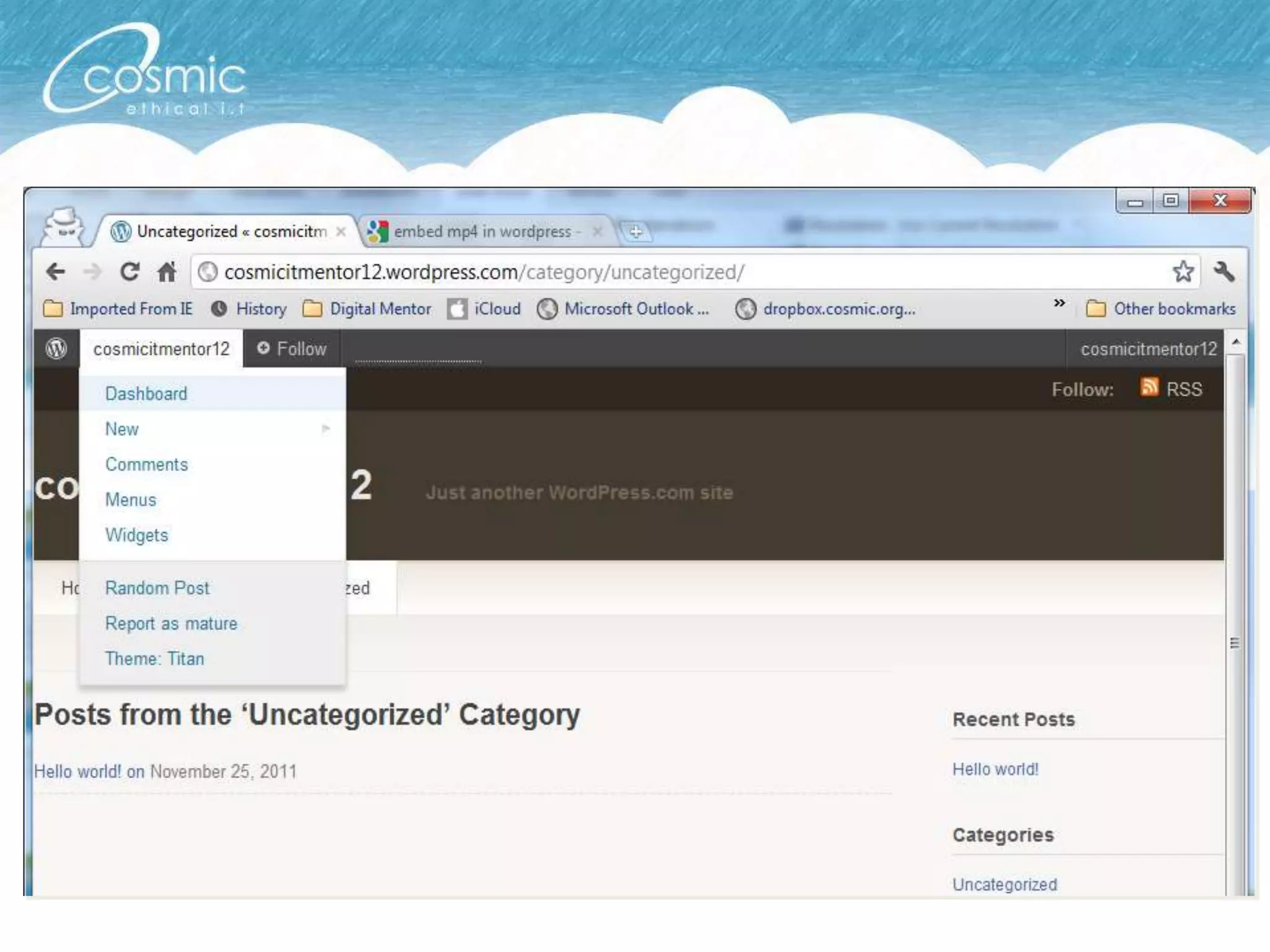Image resolution: width=1270 pixels, height=952 pixels.
Task: Open the new tab button
Action: point(635,232)
